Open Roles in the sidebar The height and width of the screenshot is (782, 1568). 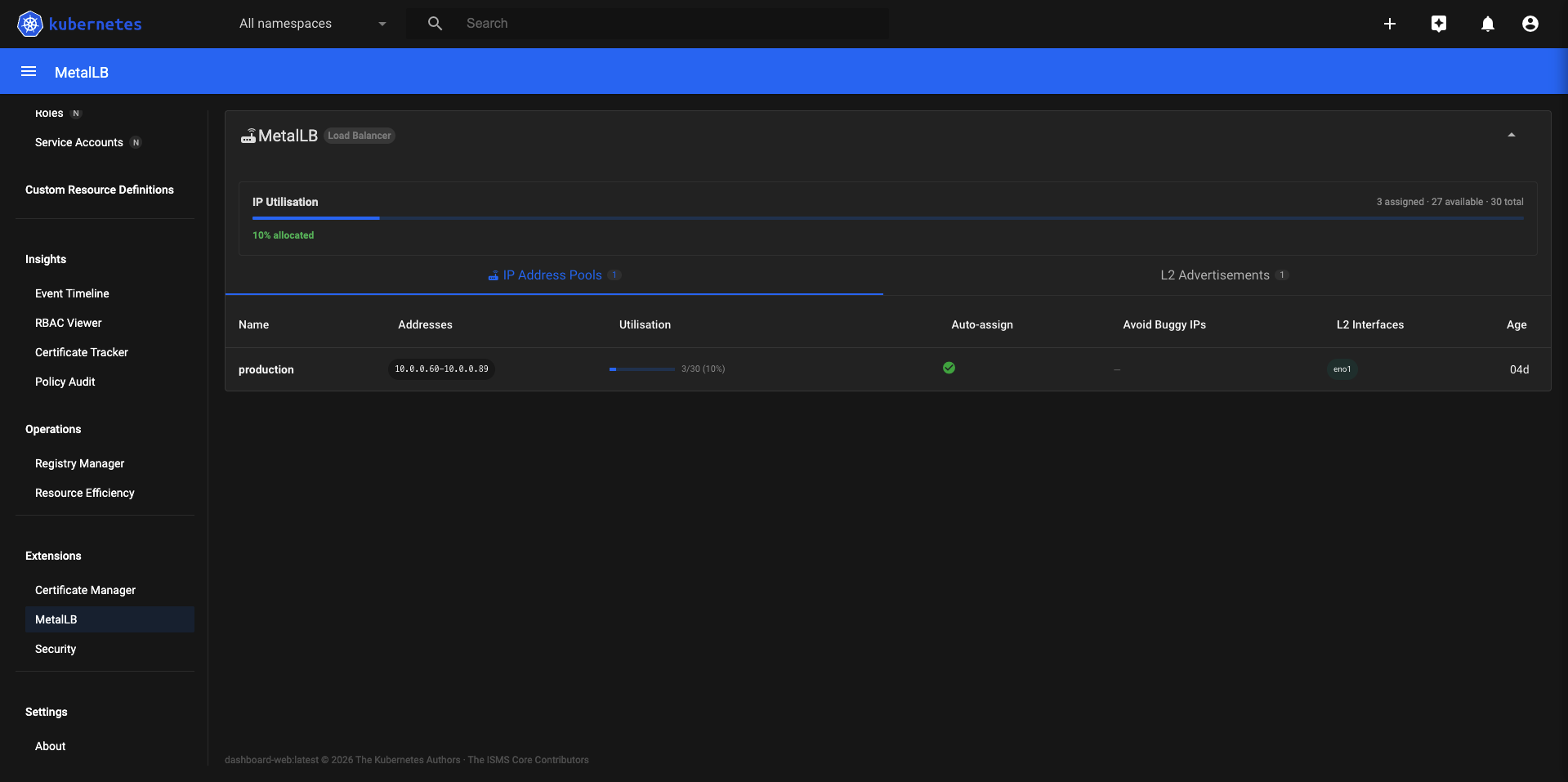click(49, 113)
